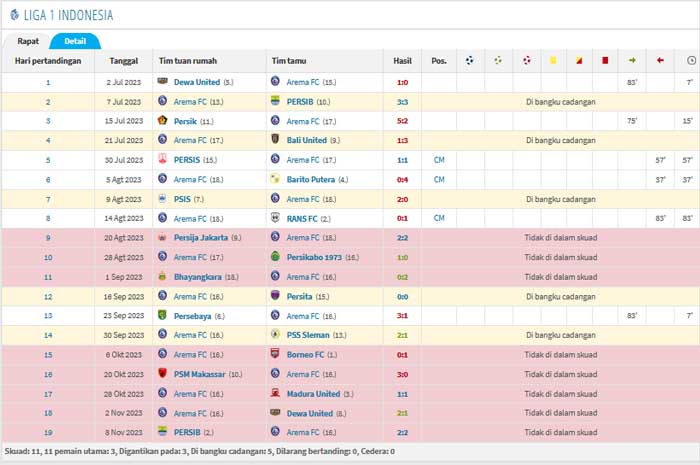Viewport: 700px width, 465px height.
Task: Open the Borneo FC team link
Action: 305,355
